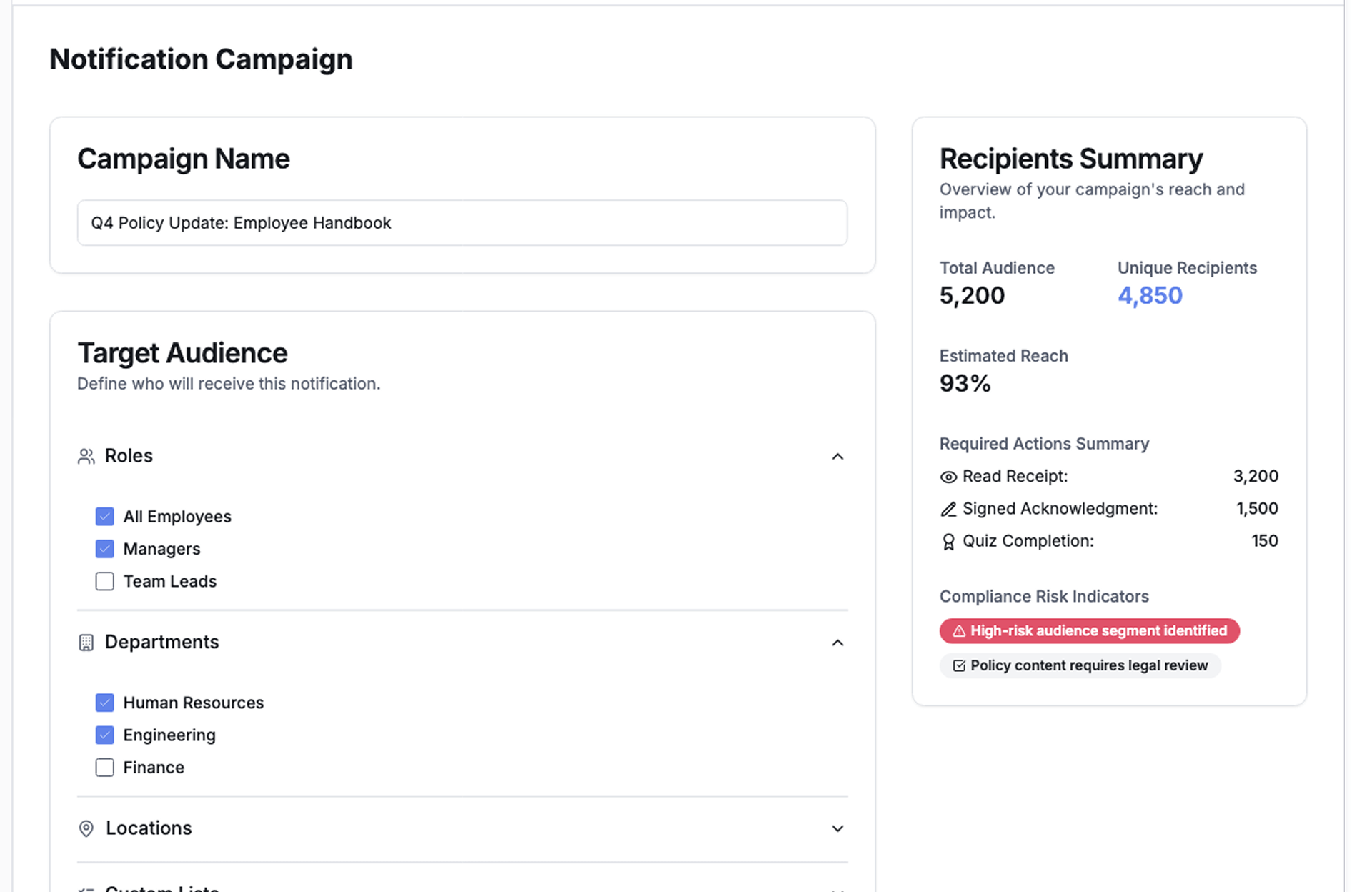Click warning triangle in high-risk badge
The image size is (1372, 892).
pyautogui.click(x=959, y=631)
